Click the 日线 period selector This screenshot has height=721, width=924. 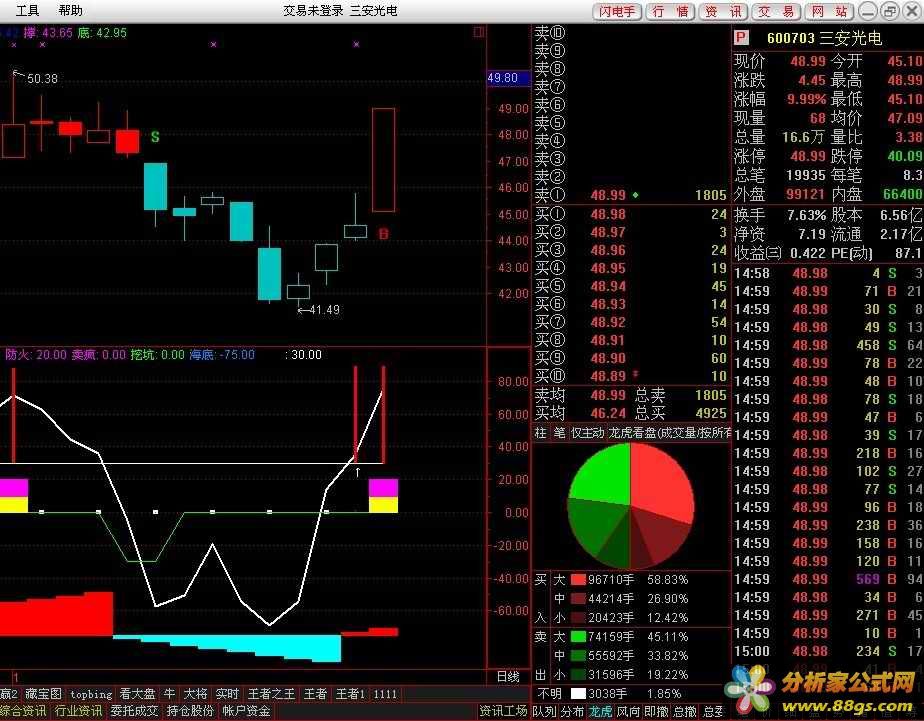click(x=508, y=677)
